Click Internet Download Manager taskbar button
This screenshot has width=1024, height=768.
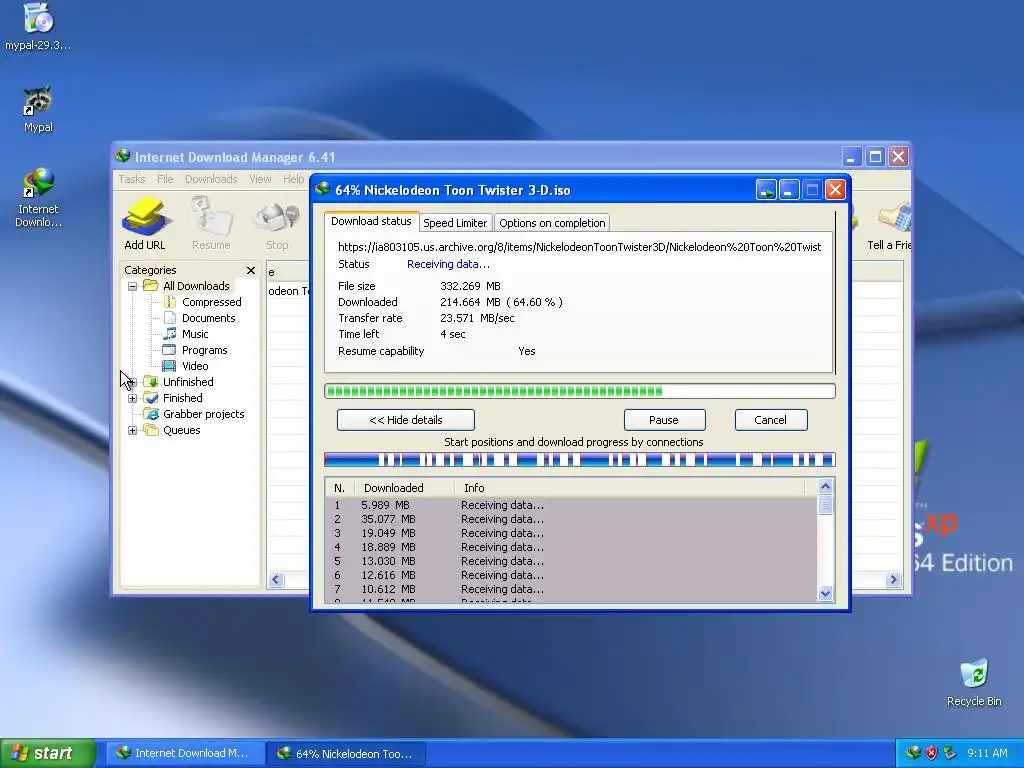pyautogui.click(x=185, y=753)
